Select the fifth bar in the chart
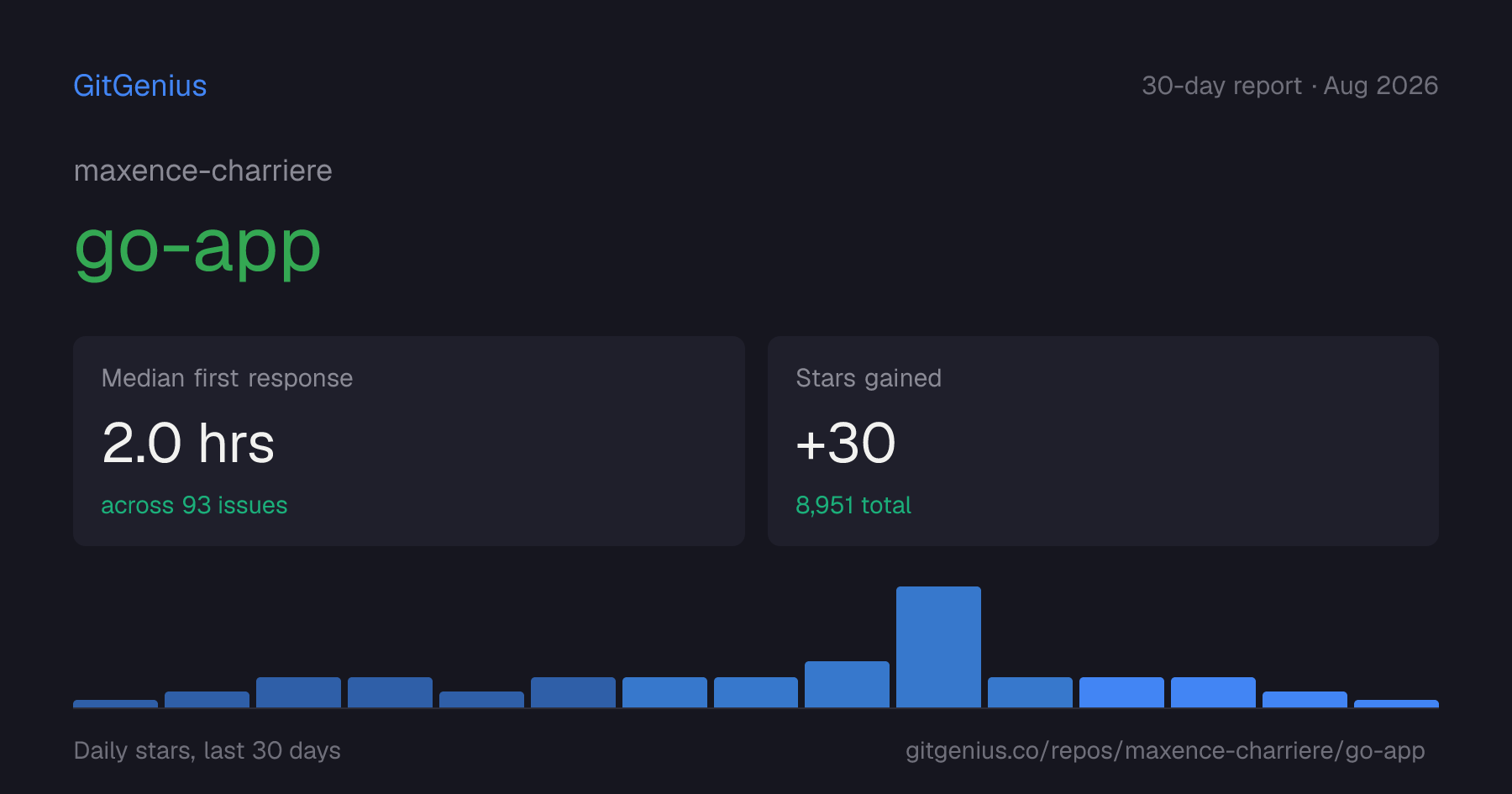The height and width of the screenshot is (794, 1512). [x=481, y=700]
